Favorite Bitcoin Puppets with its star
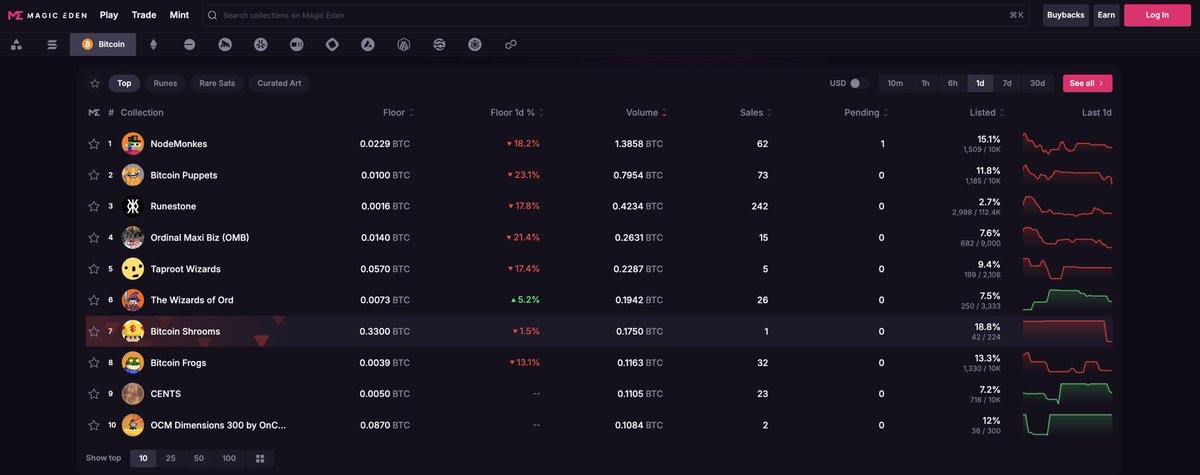This screenshot has width=1200, height=475. (94, 175)
